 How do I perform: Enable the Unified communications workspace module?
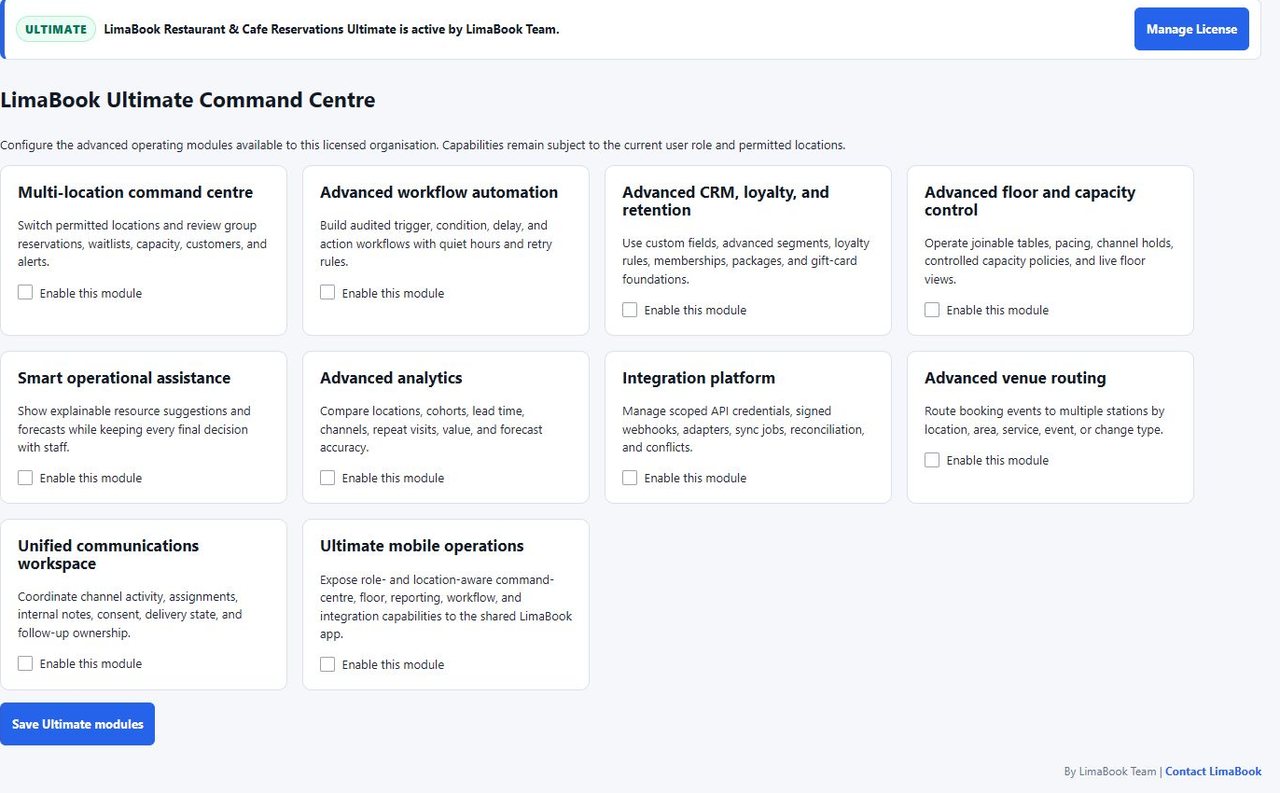pyautogui.click(x=26, y=664)
